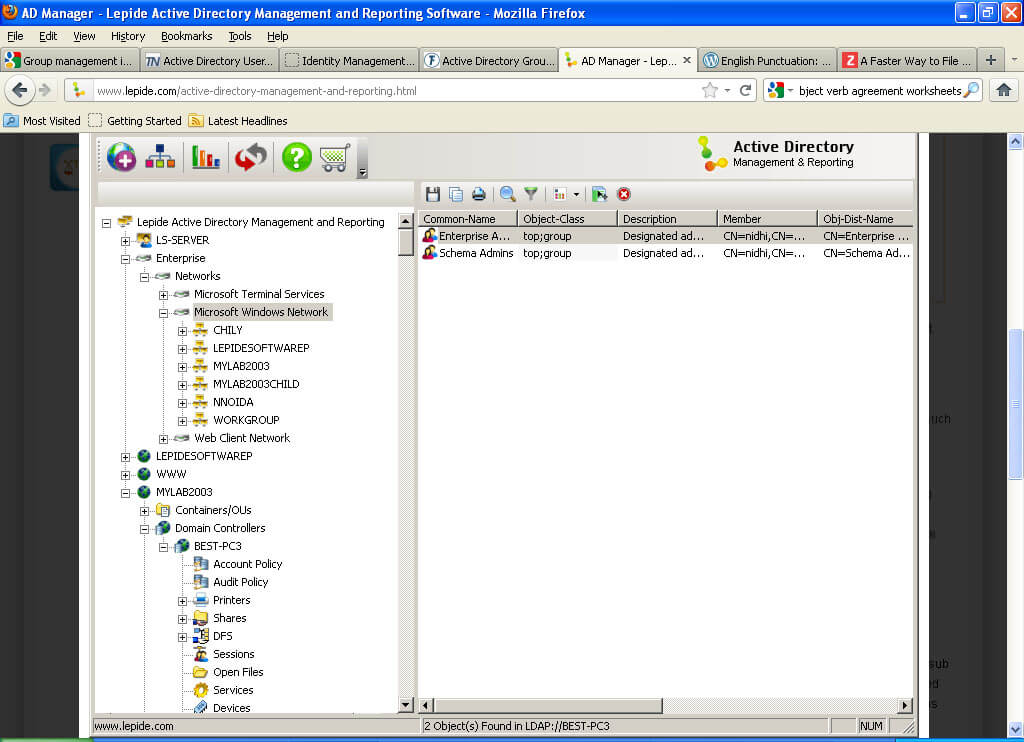Click the Services gear icon
1024x742 pixels.
(201, 690)
